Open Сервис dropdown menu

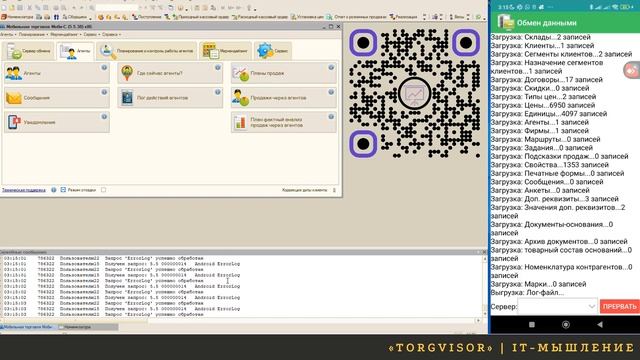pos(91,35)
